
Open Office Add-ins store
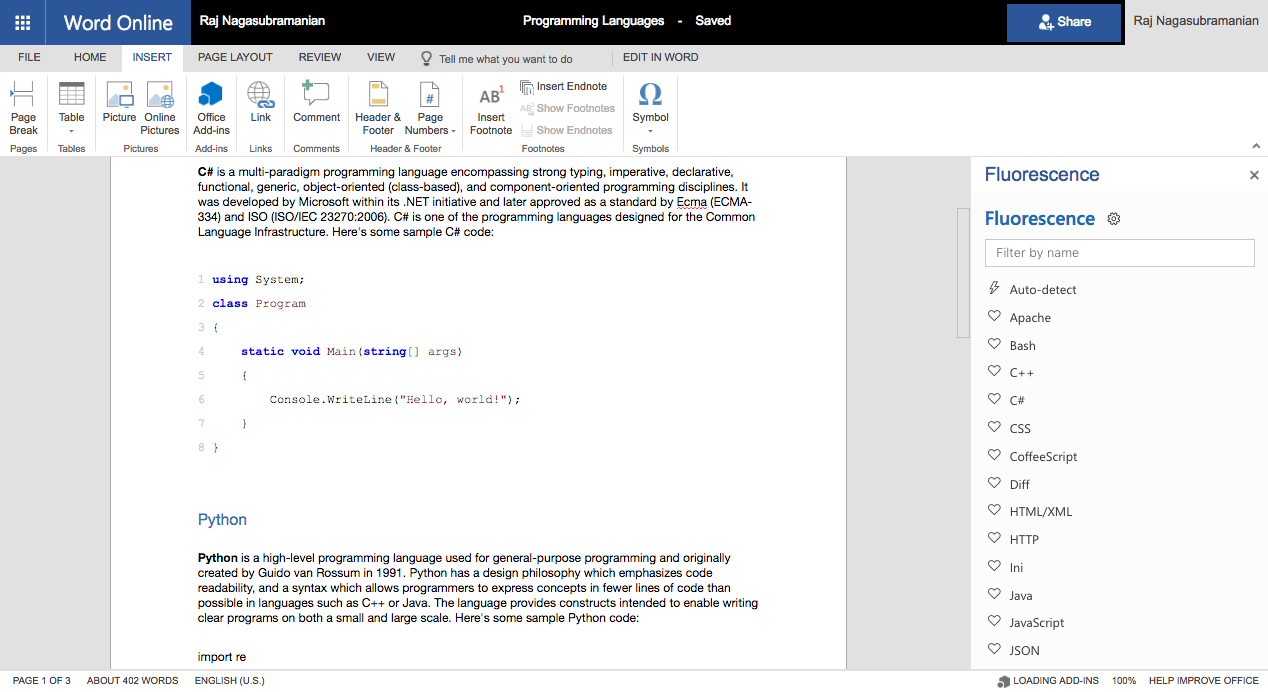[211, 108]
